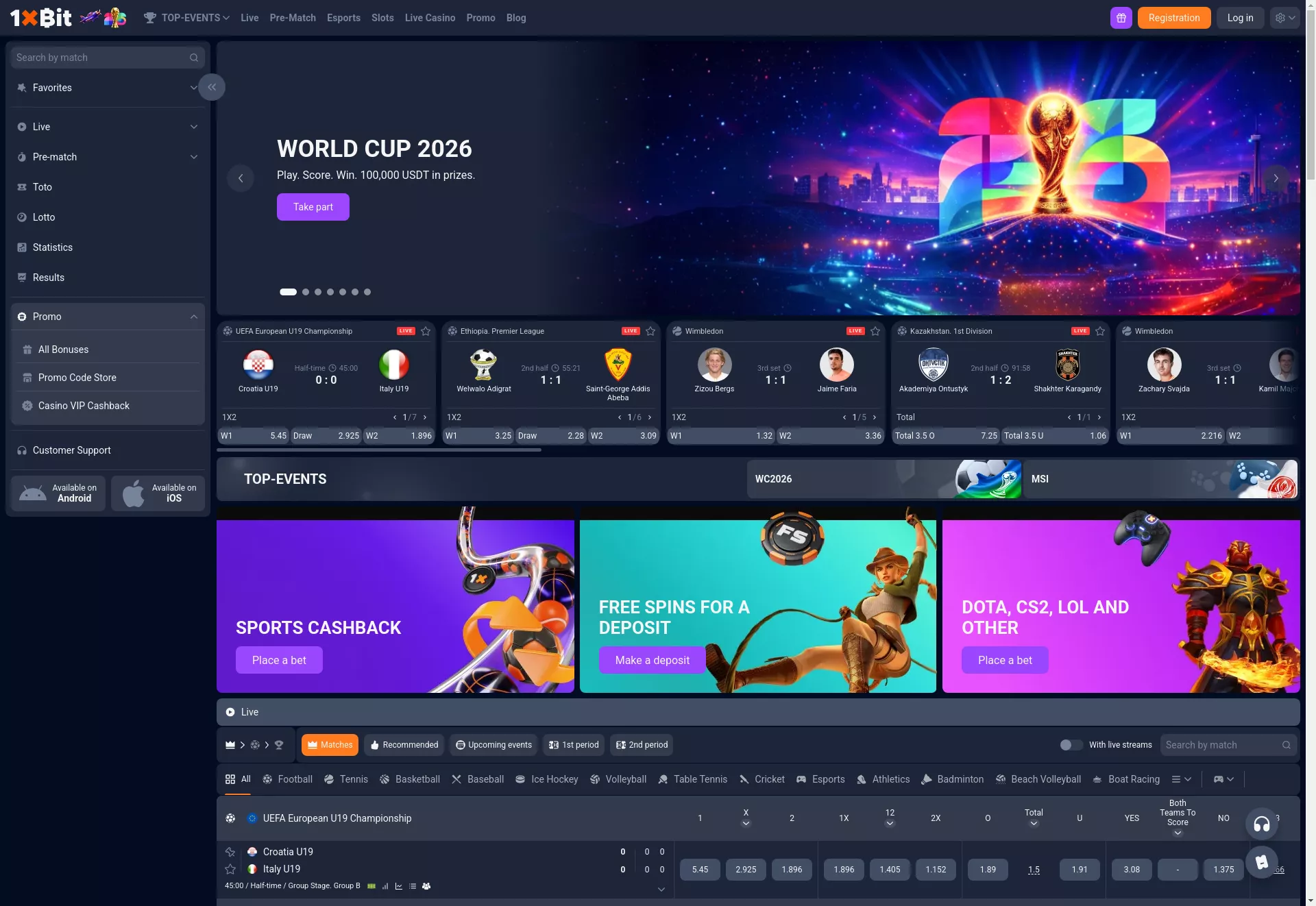1316x906 pixels.
Task: Open the lineup list icon for Croatia U19 match
Action: point(413,886)
